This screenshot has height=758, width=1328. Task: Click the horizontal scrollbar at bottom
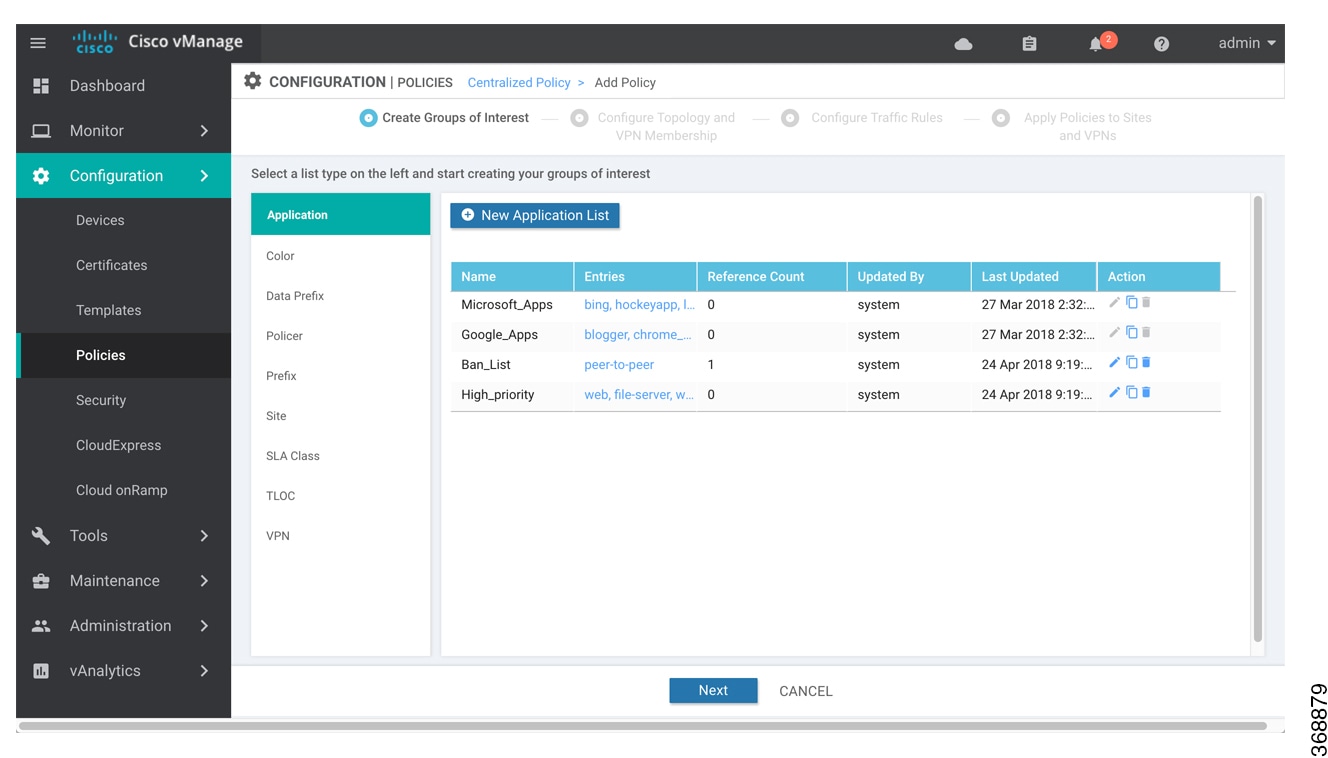[643, 727]
